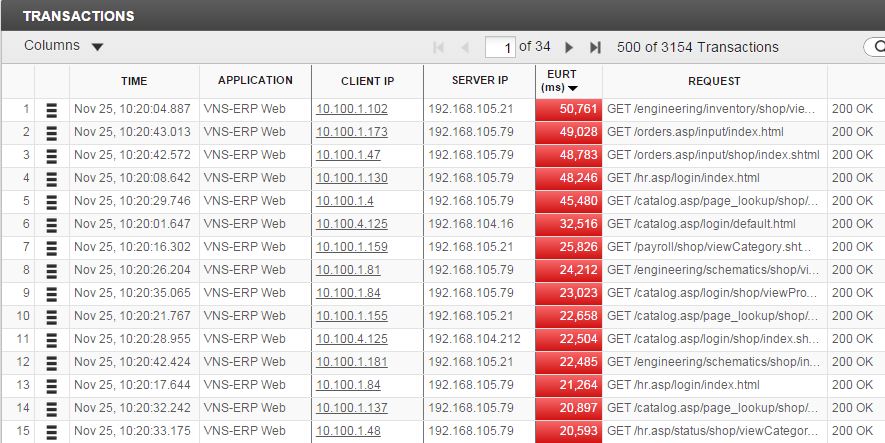The image size is (885, 443).
Task: Open client IP 10.100.4.125 in row 6
Action: pos(352,224)
